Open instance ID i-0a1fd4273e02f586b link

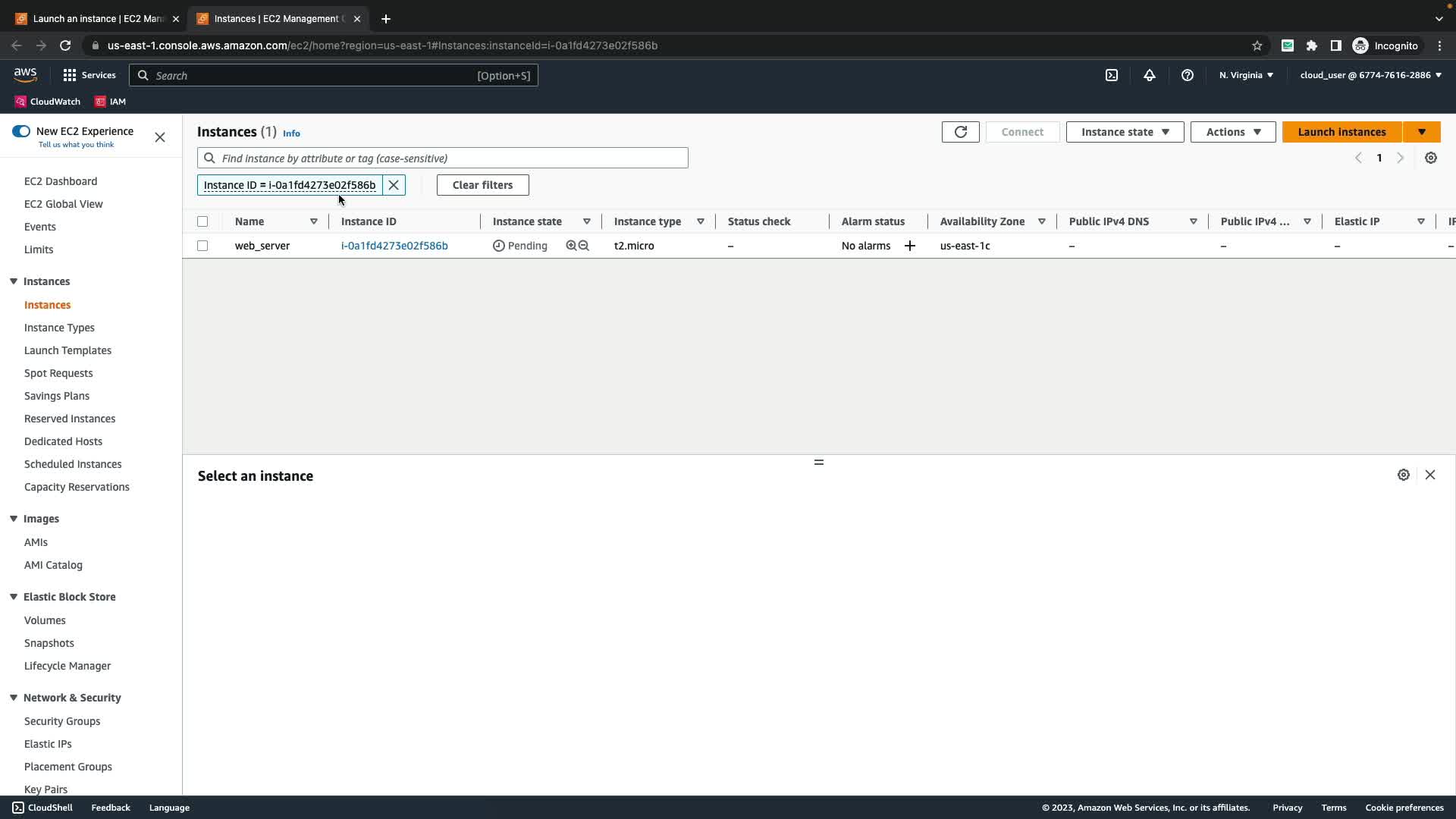click(394, 246)
